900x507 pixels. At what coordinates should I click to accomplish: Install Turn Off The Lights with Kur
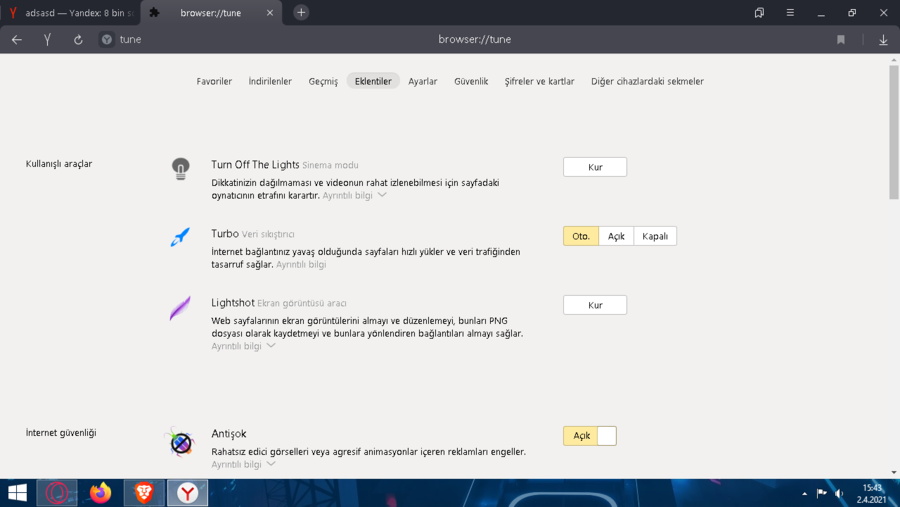[595, 167]
